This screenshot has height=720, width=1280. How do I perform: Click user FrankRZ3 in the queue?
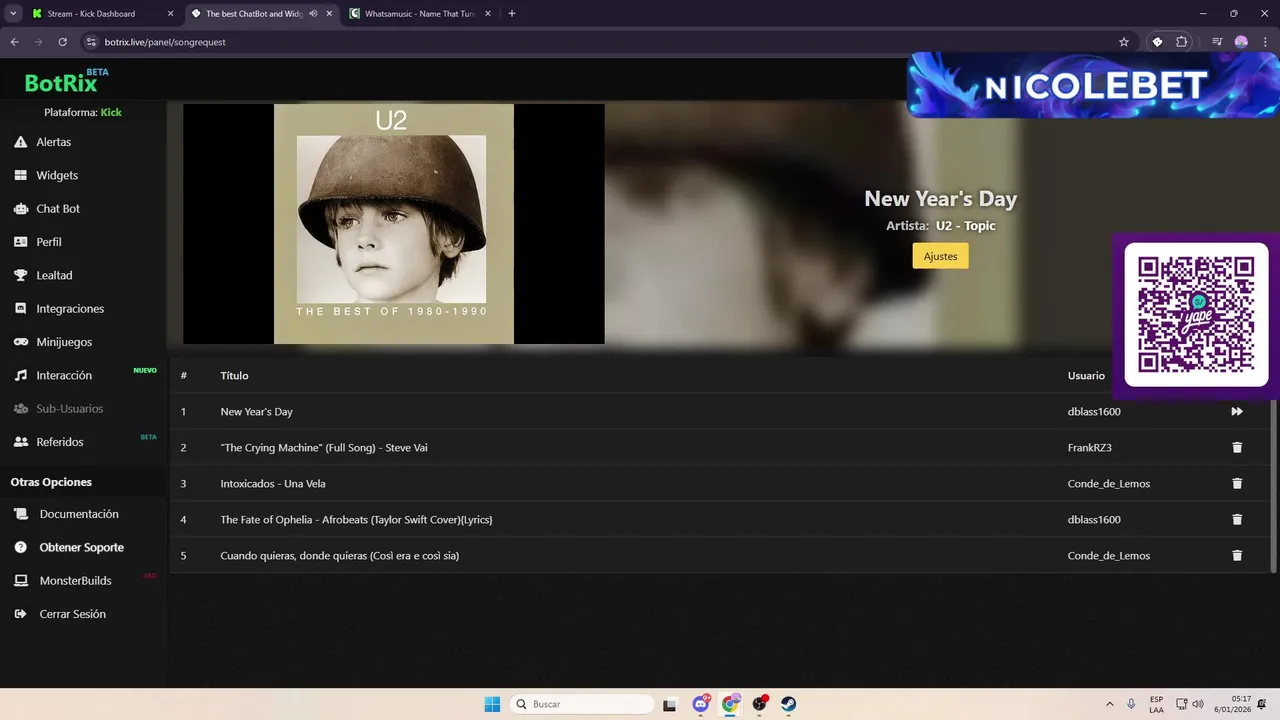tap(1090, 448)
